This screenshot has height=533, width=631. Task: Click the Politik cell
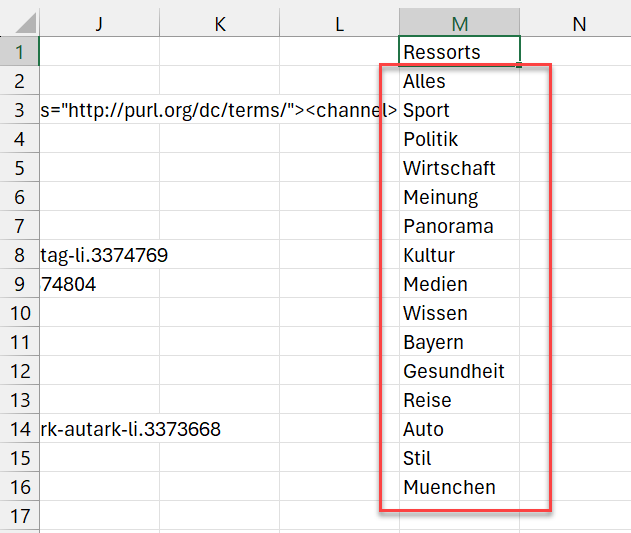pyautogui.click(x=459, y=139)
